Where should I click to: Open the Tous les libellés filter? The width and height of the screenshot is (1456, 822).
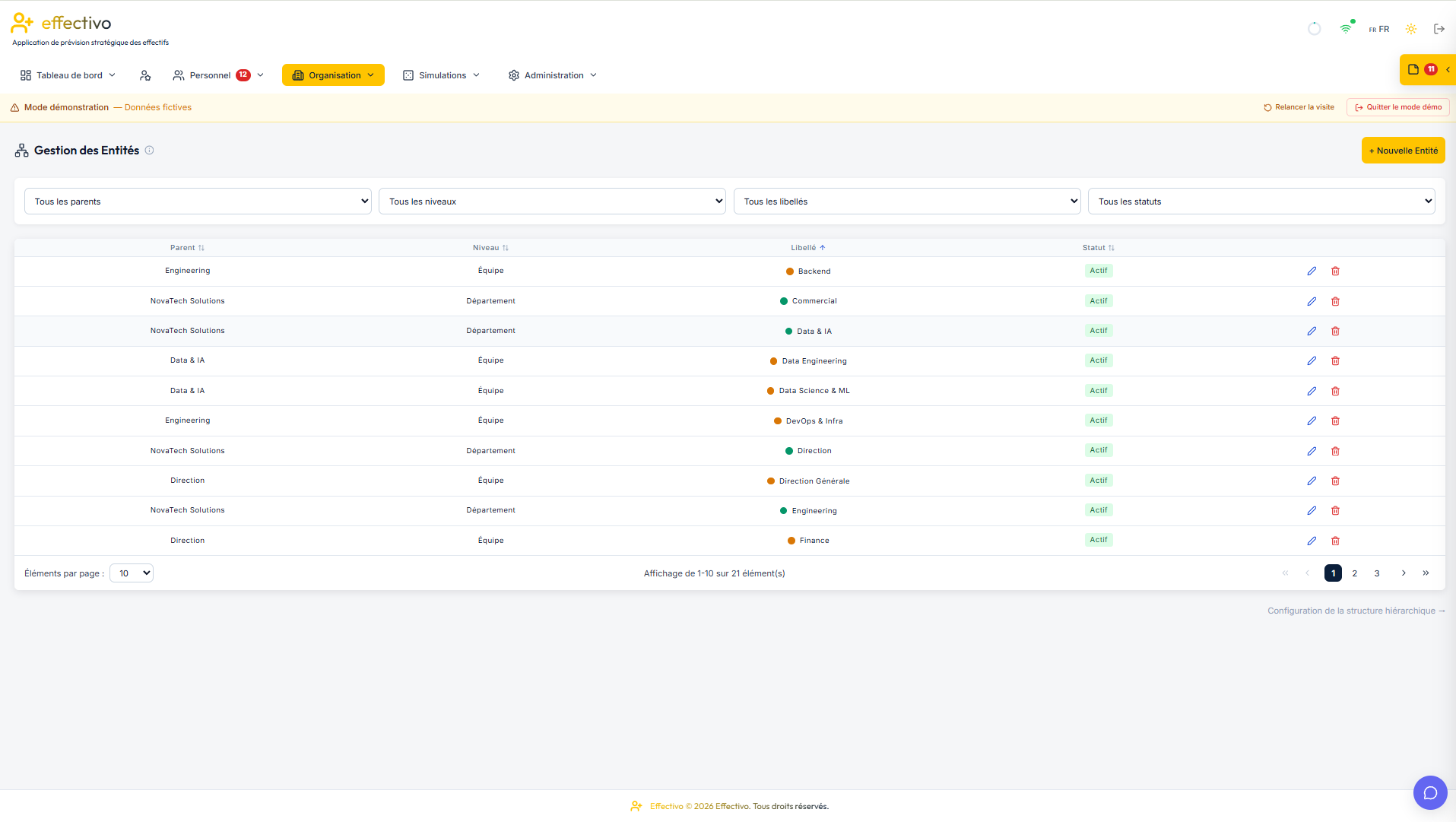(907, 202)
